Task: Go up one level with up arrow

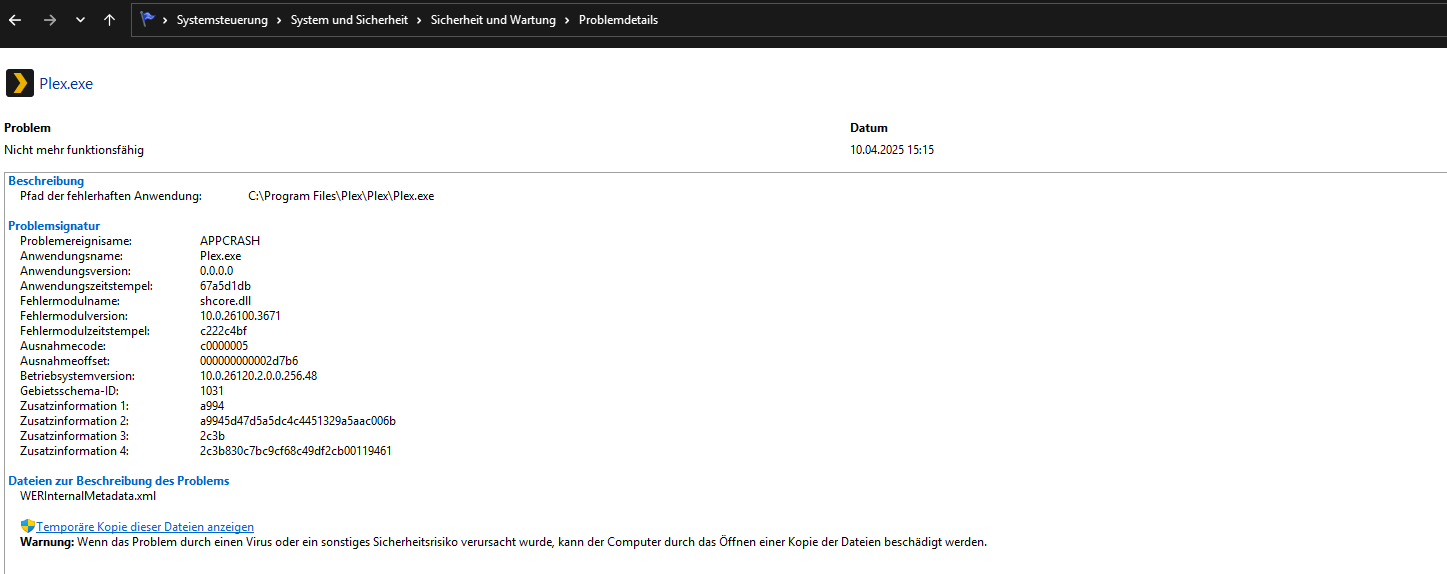Action: tap(109, 20)
